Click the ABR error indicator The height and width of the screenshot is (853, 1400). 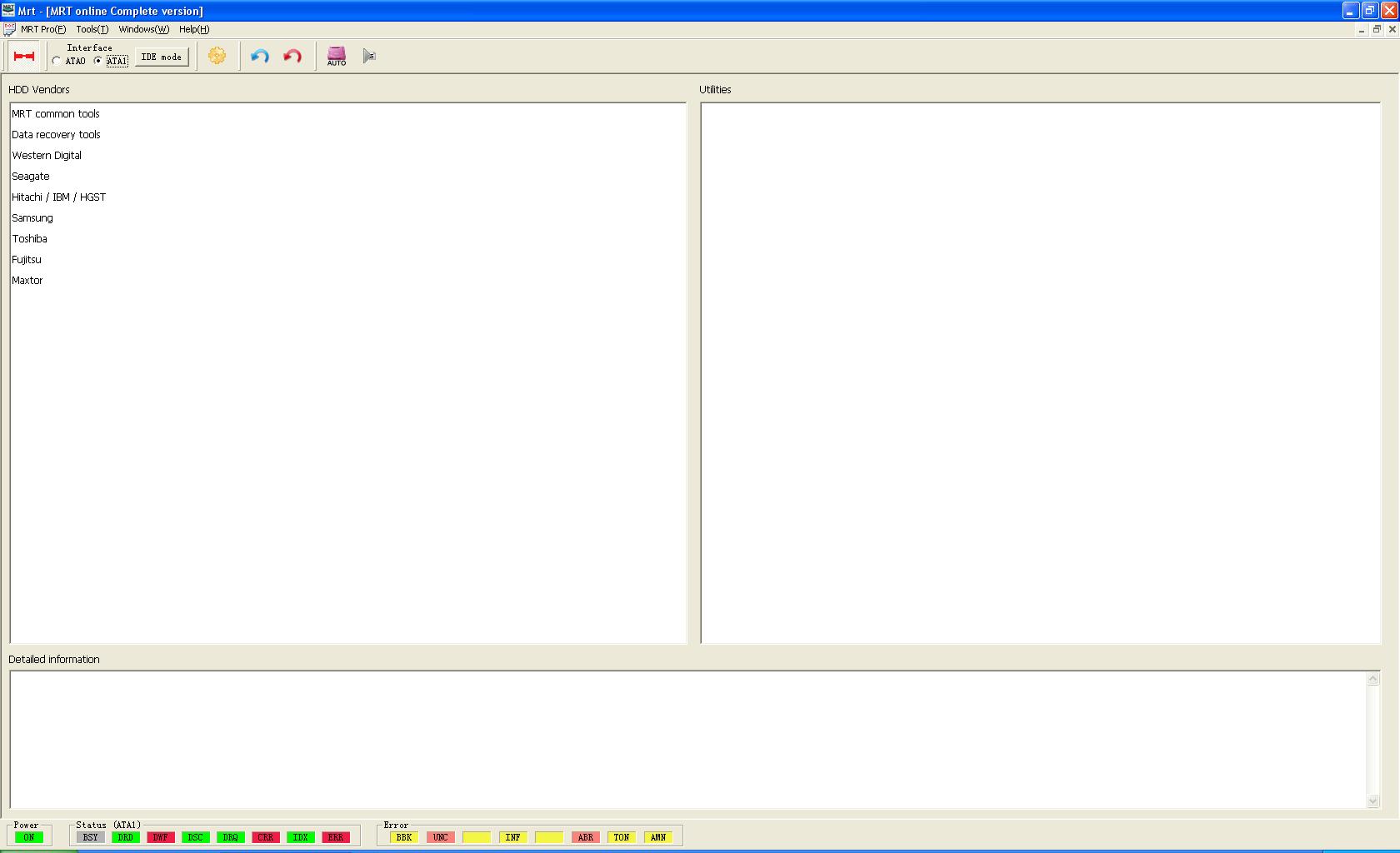pos(586,837)
